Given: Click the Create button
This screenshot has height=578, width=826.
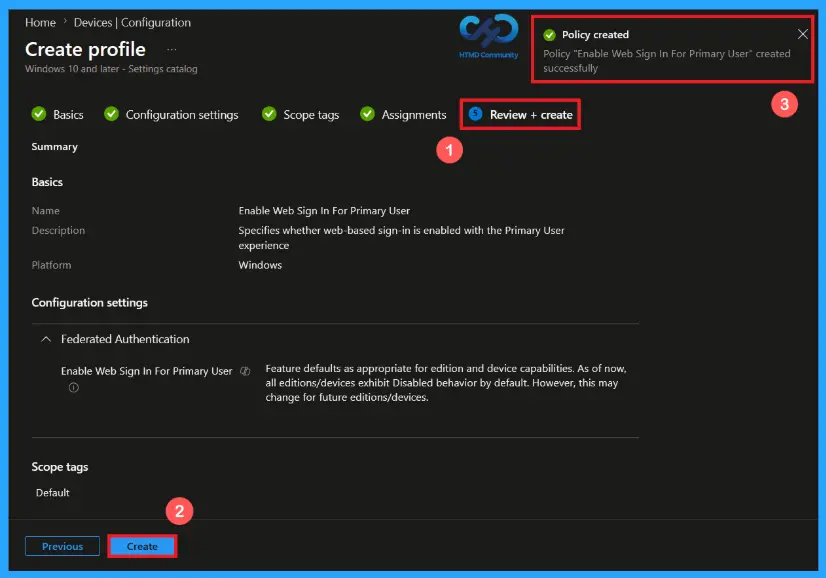Looking at the screenshot, I should tap(142, 546).
